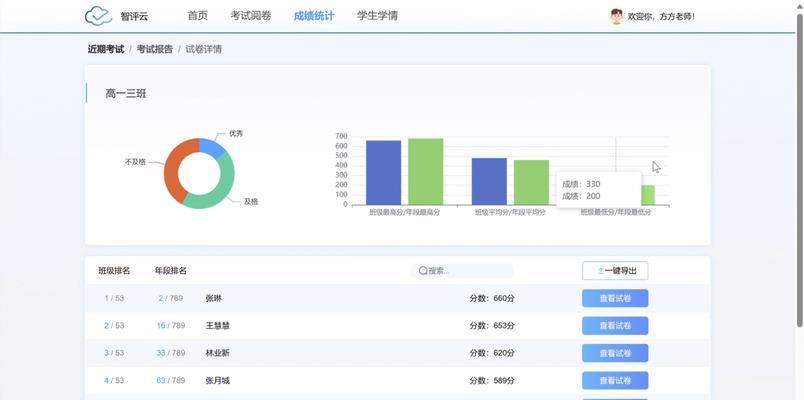Screen dimensions: 804x400
Task: Click grade rank 33 / 789
Action: tap(171, 353)
